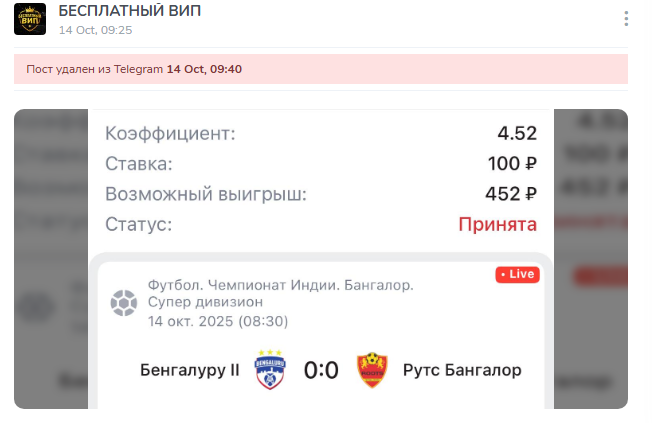Click the possible winnings value 452 ₽
The image size is (652, 423).
click(x=511, y=194)
